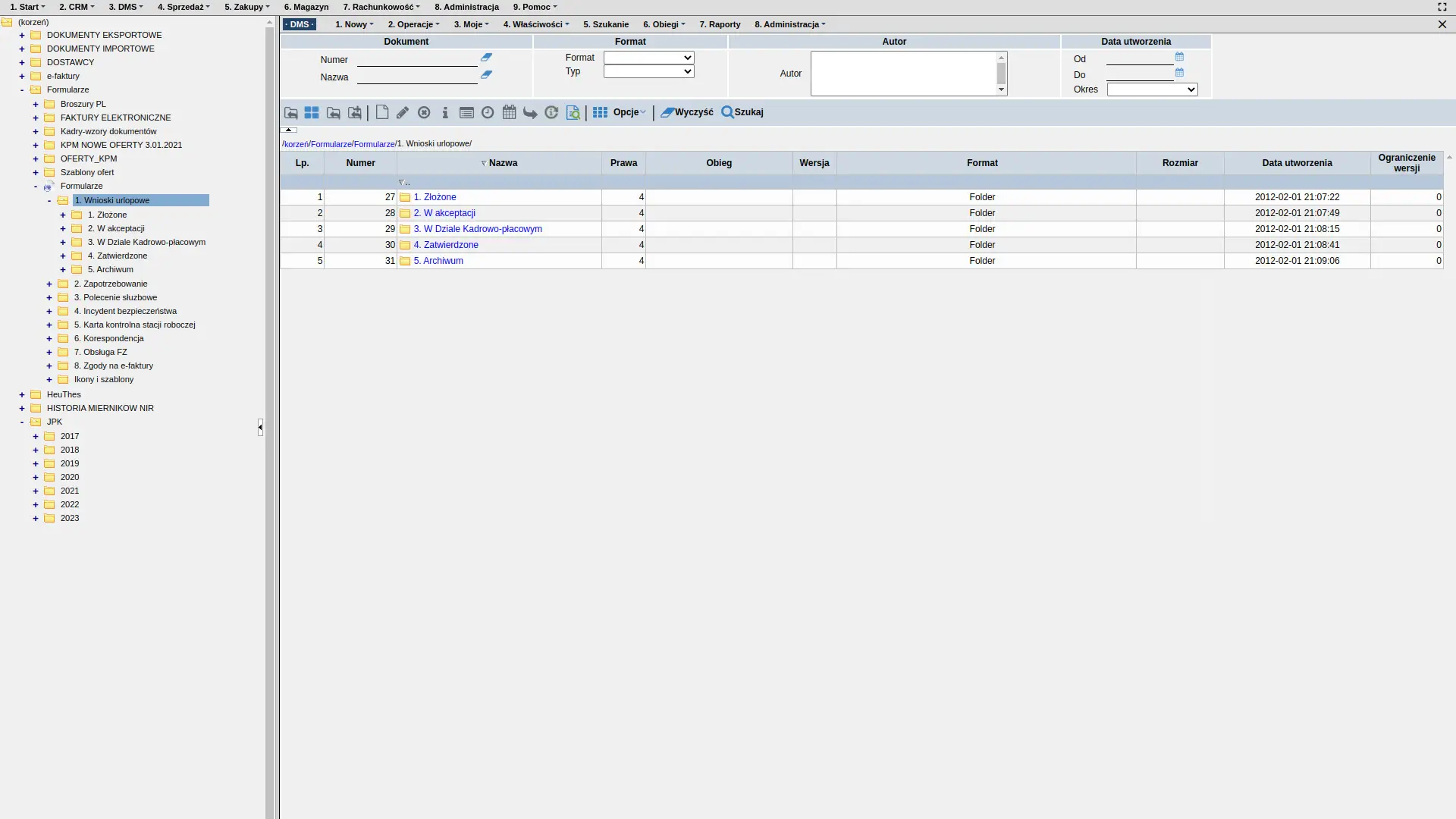The height and width of the screenshot is (819, 1456).
Task: Open the 3. W Dziale Kadrowo-płacowym link
Action: (478, 229)
